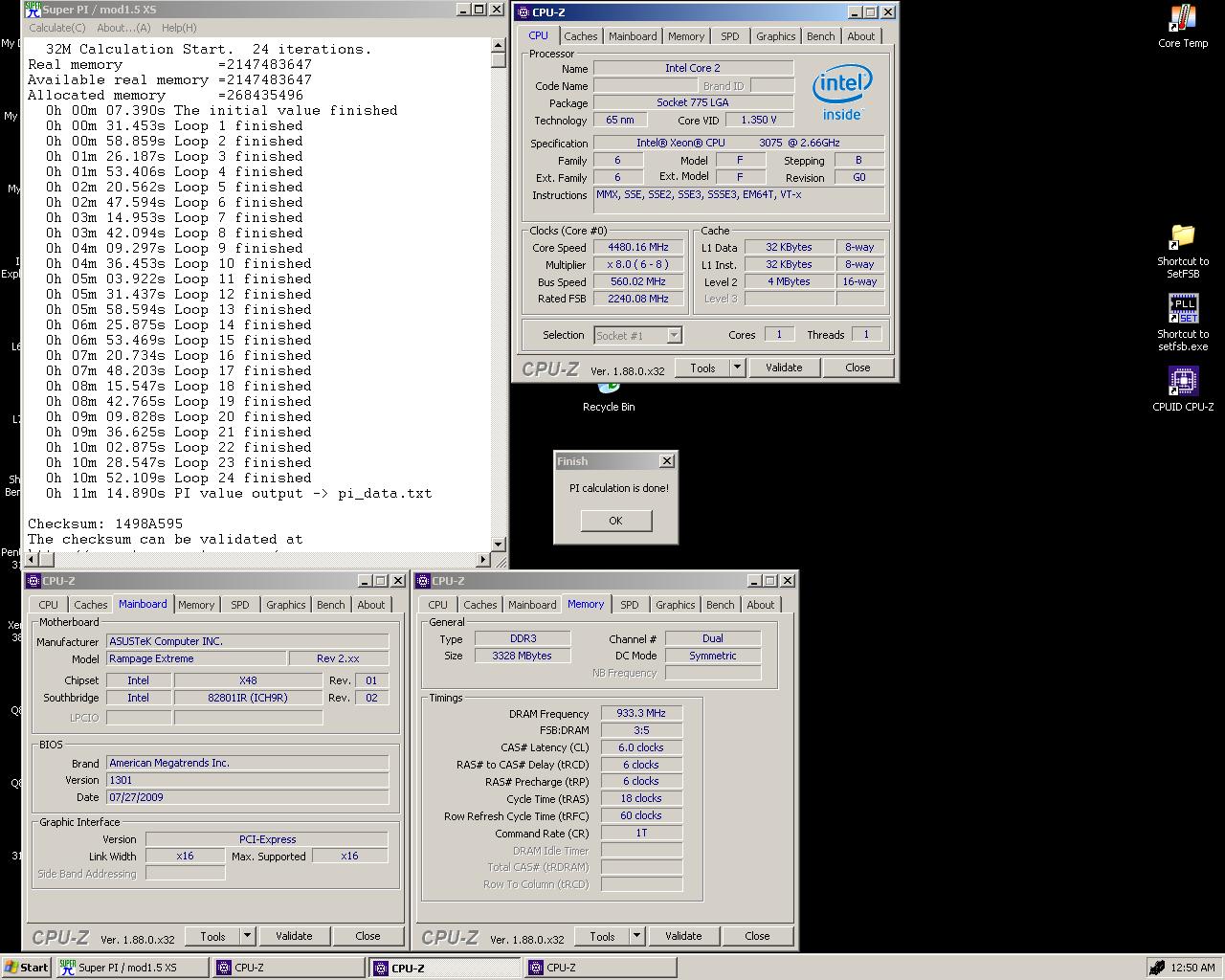1225x980 pixels.
Task: Click the Intel inside logo in CPU-Z
Action: click(x=841, y=93)
